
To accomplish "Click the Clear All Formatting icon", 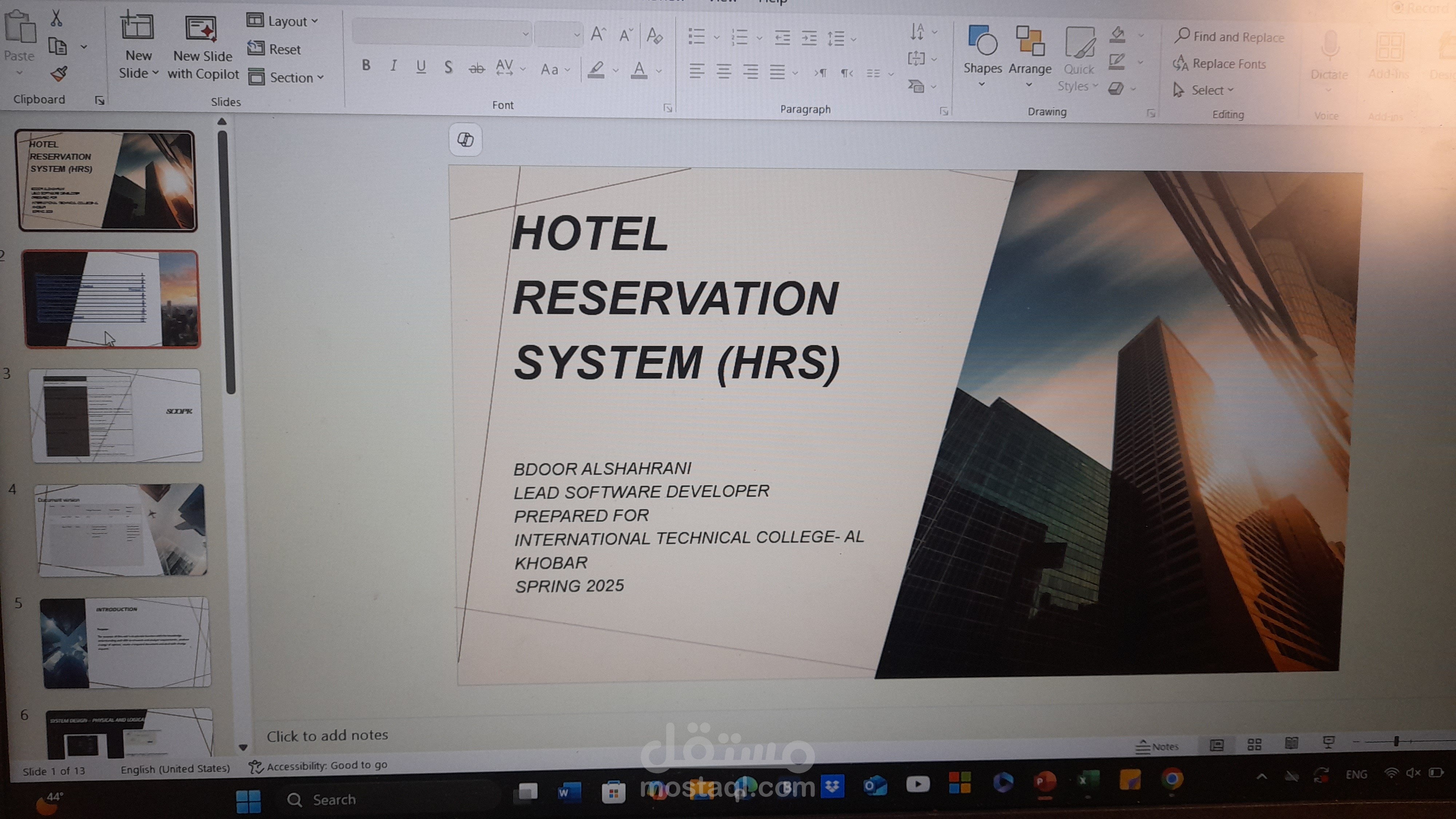I will [654, 36].
